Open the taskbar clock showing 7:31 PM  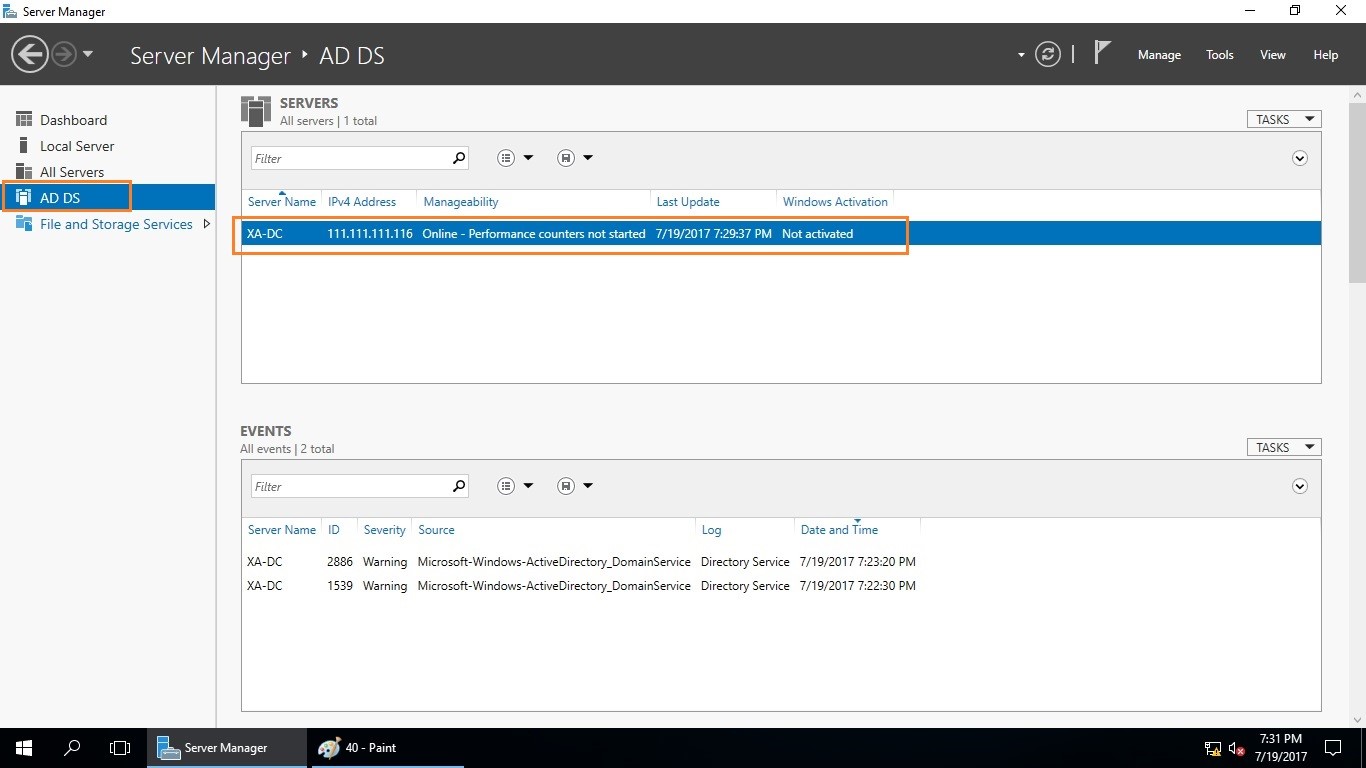[1281, 748]
